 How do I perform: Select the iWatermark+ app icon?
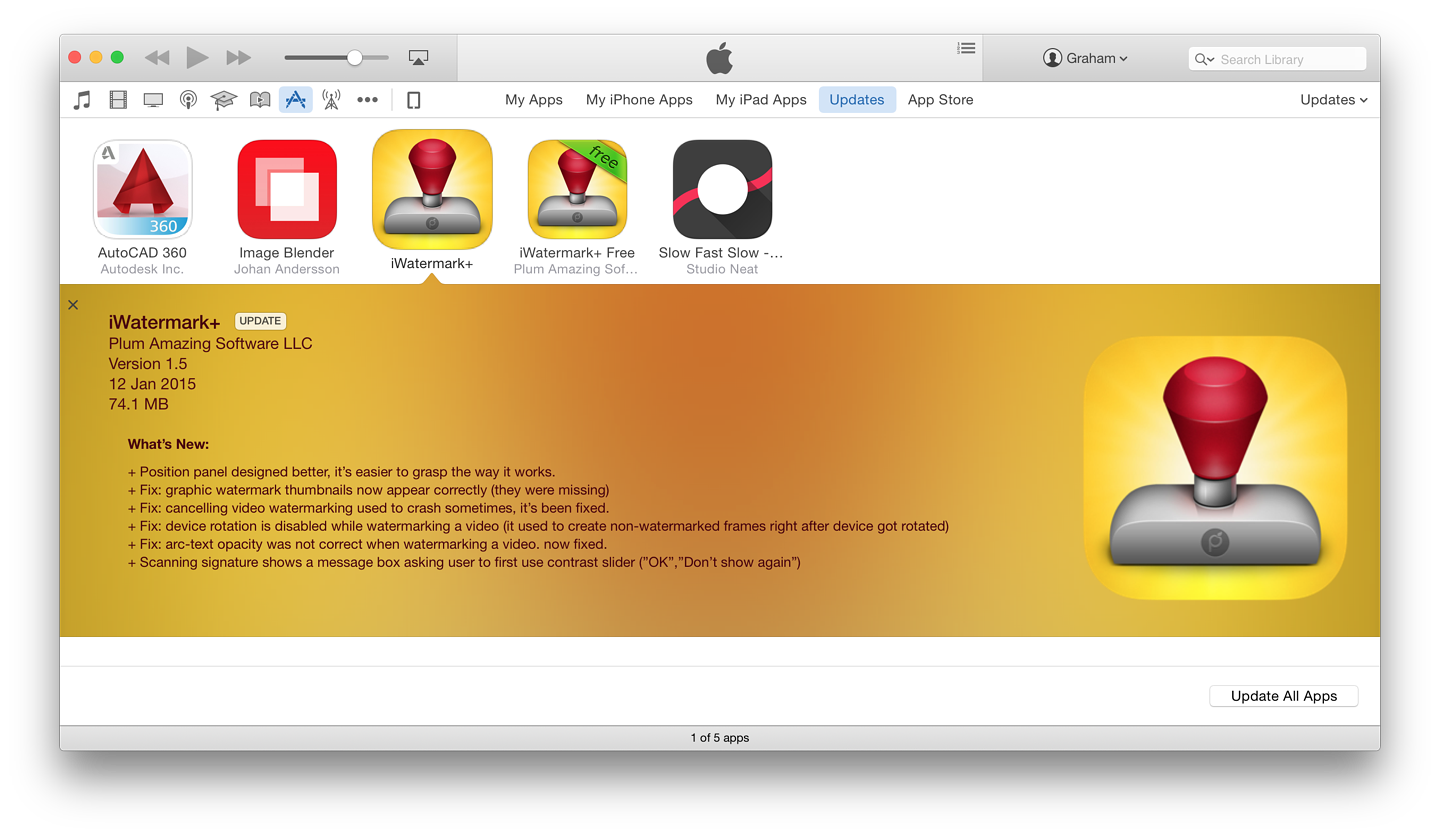432,189
